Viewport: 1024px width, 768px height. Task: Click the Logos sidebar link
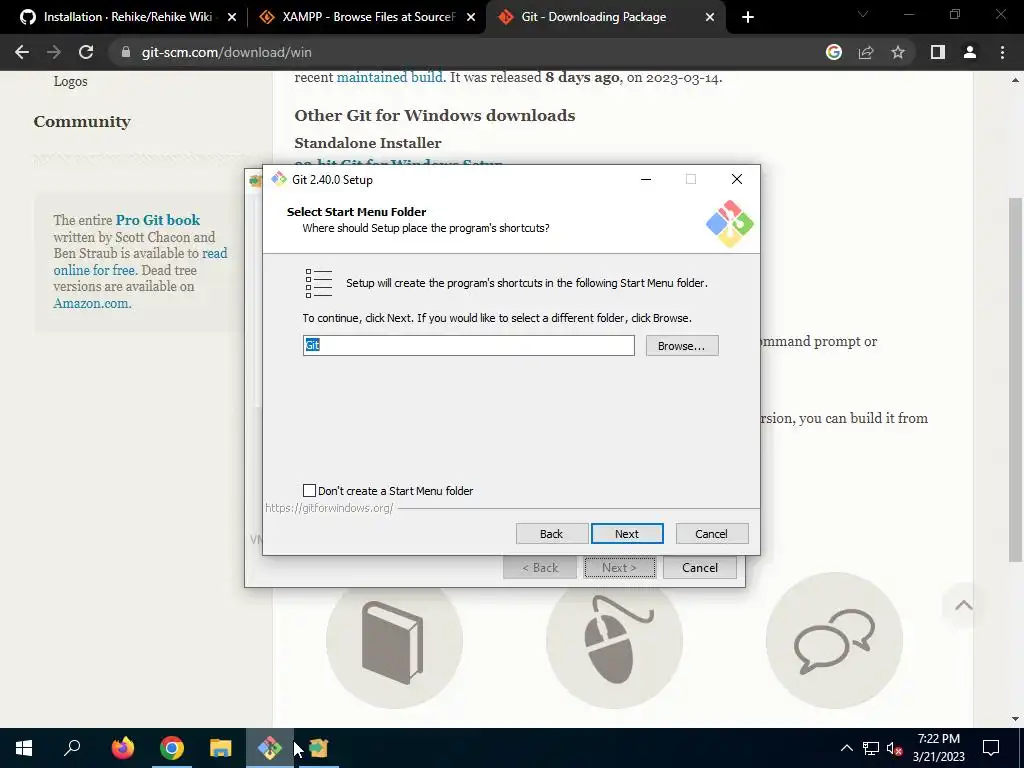click(71, 82)
